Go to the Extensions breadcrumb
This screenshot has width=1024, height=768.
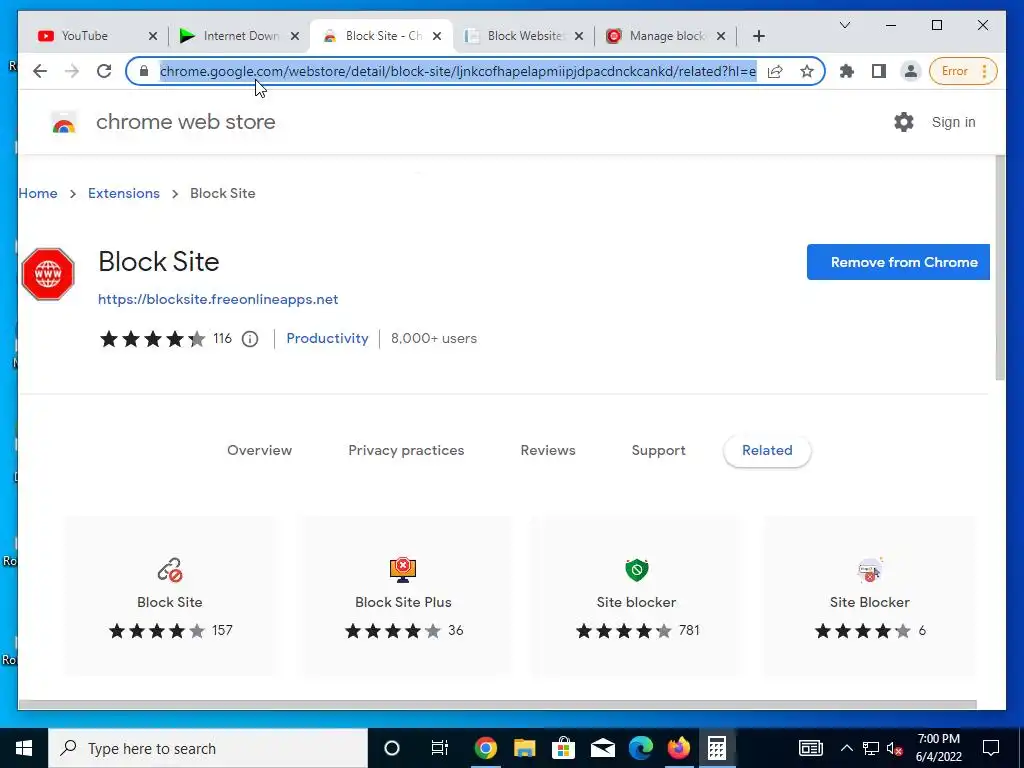tap(124, 193)
